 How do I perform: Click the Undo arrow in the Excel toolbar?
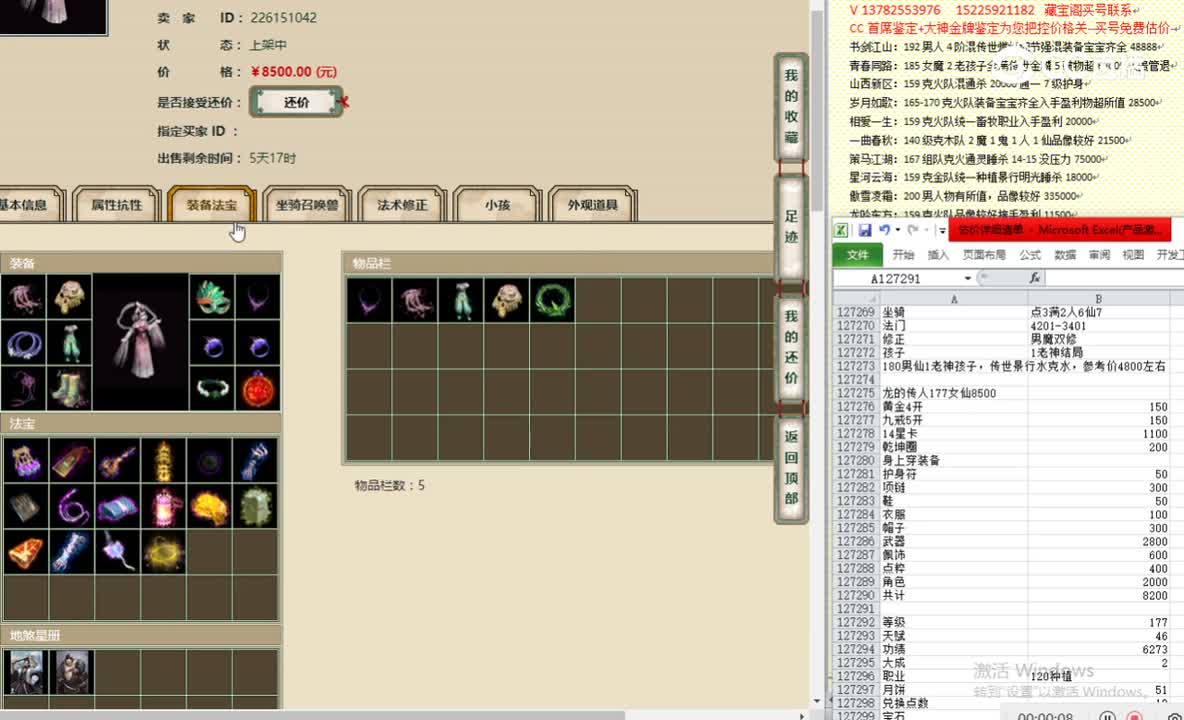pyautogui.click(x=884, y=230)
